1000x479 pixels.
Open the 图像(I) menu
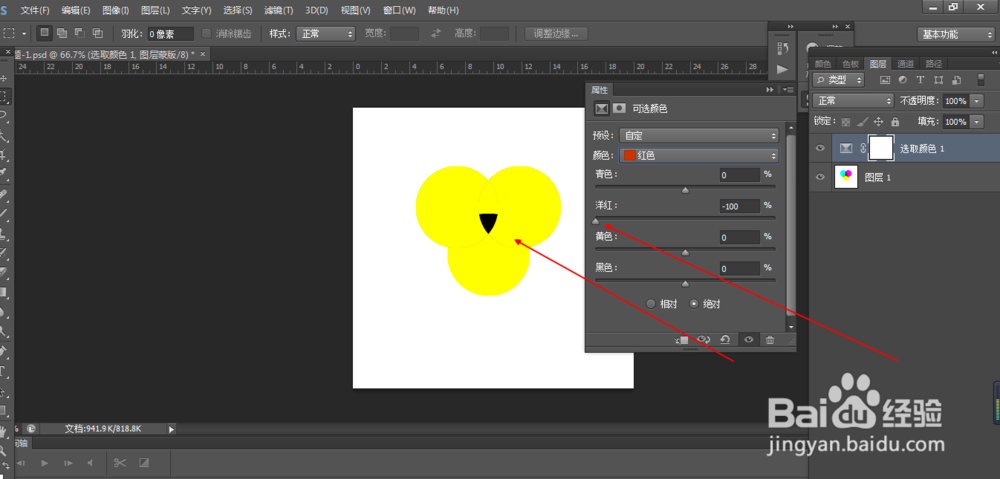115,11
